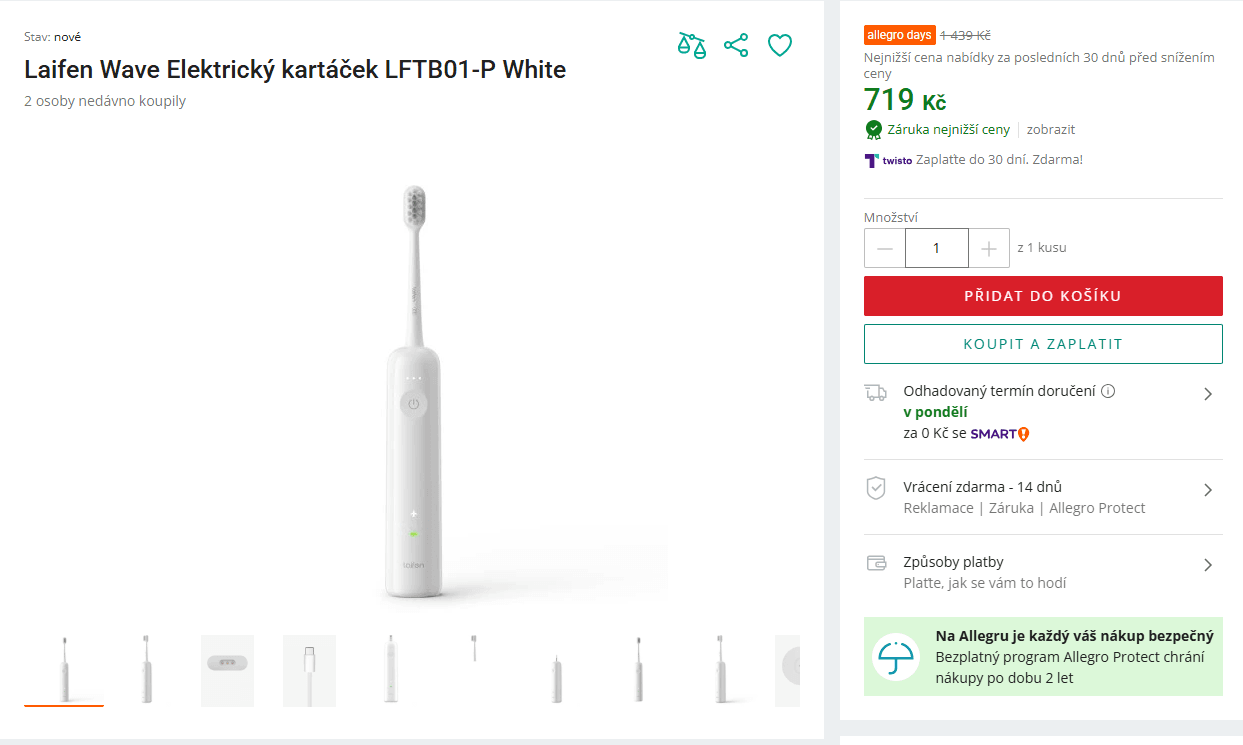Add the toothbrush to favorites heart icon

[780, 45]
